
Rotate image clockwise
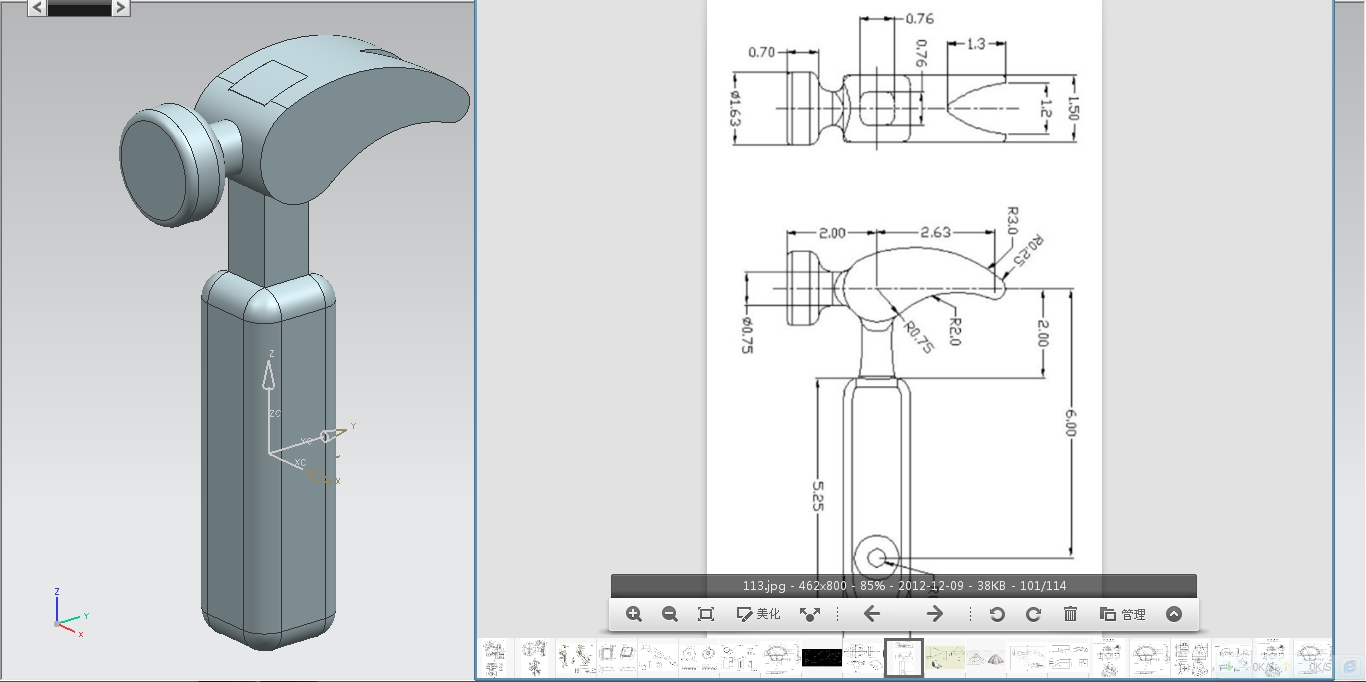coord(1033,614)
